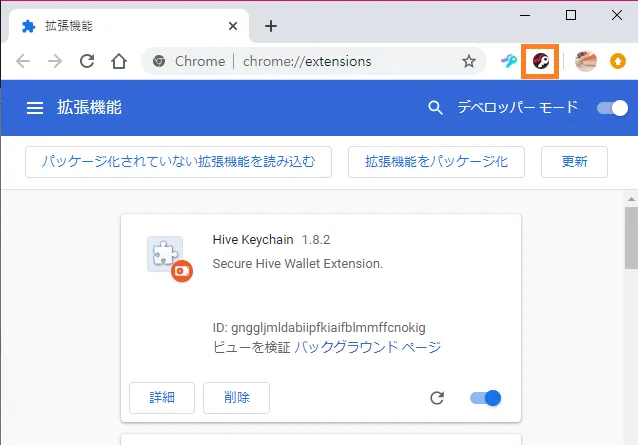Click the 更新 button

coord(574,162)
